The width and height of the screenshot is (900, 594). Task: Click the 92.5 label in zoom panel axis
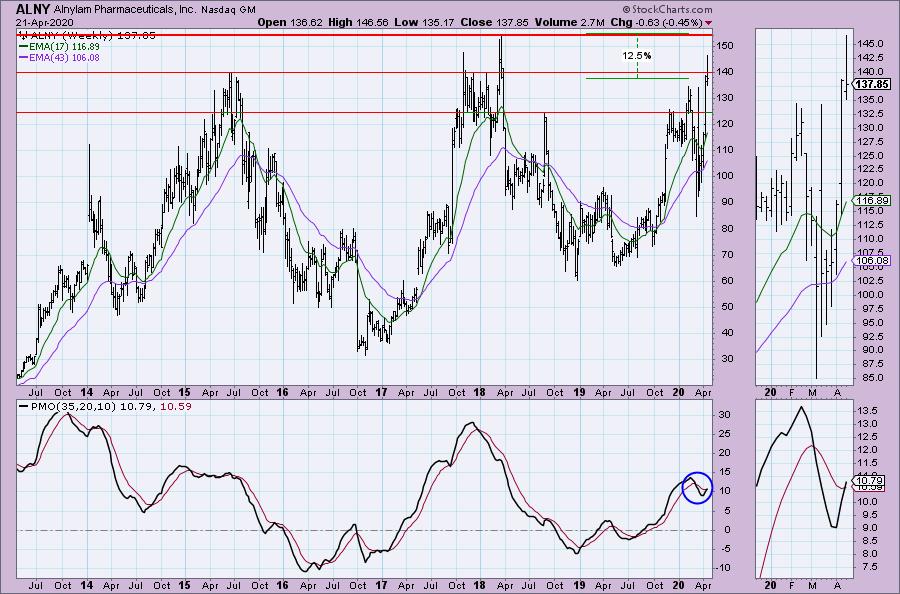click(873, 336)
